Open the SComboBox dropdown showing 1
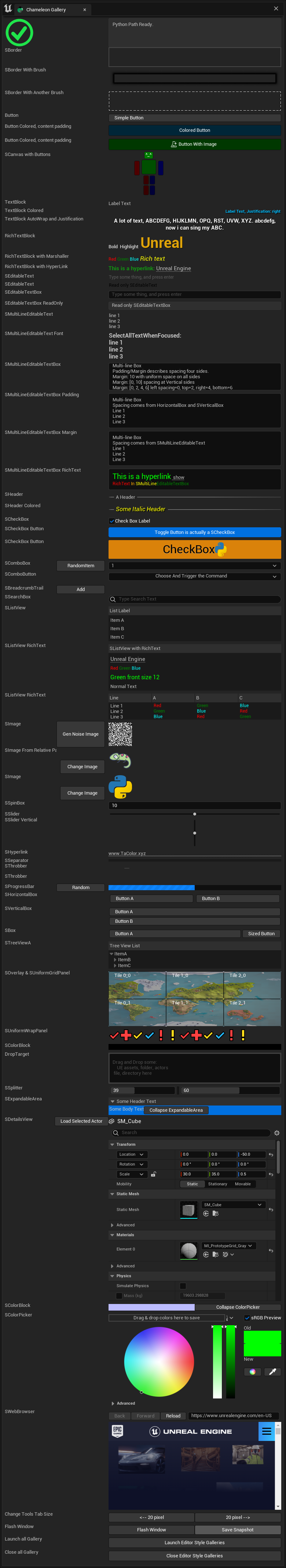The image size is (286, 1568). tap(195, 565)
